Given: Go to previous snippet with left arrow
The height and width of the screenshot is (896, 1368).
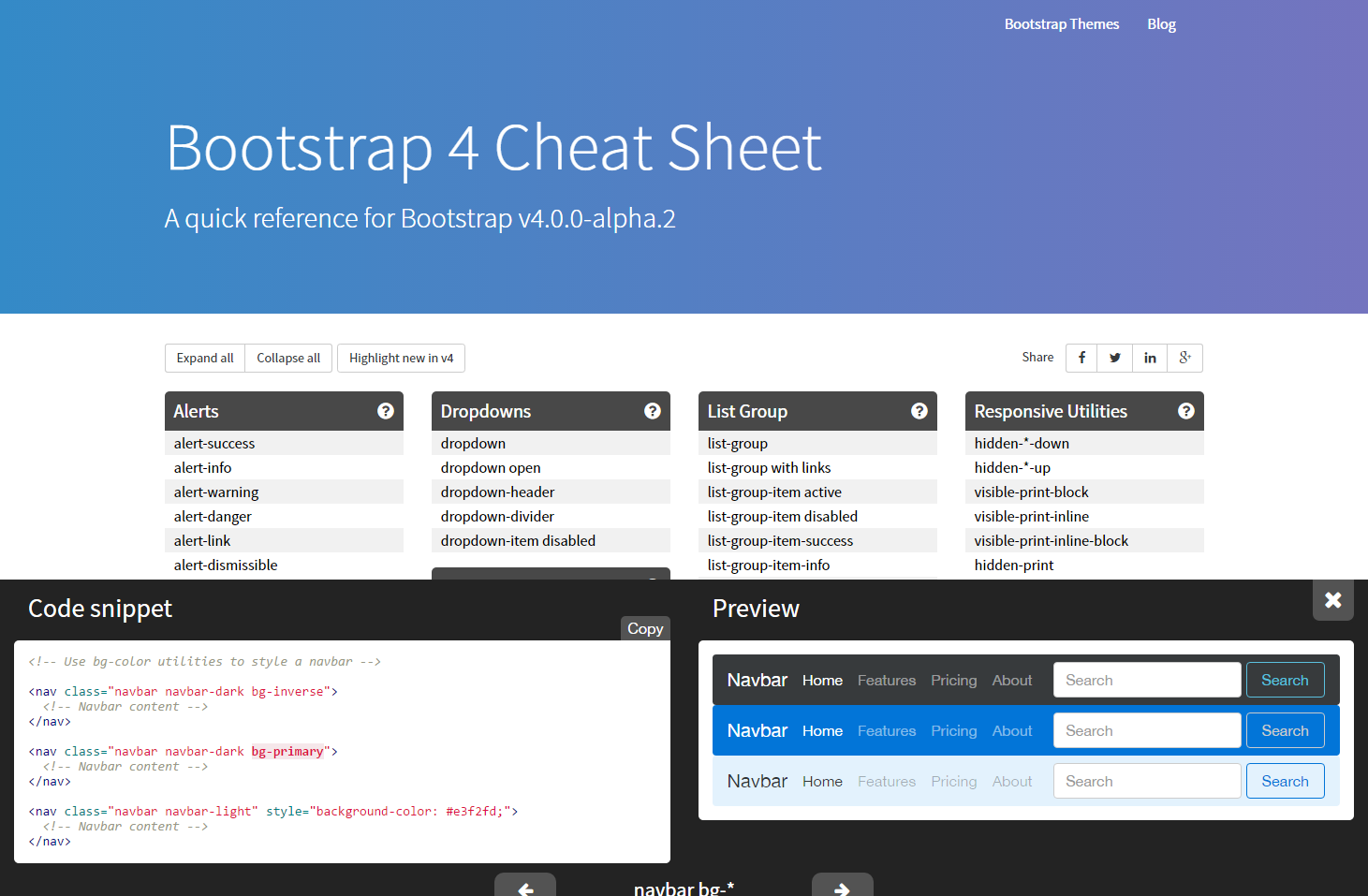Looking at the screenshot, I should click(525, 886).
